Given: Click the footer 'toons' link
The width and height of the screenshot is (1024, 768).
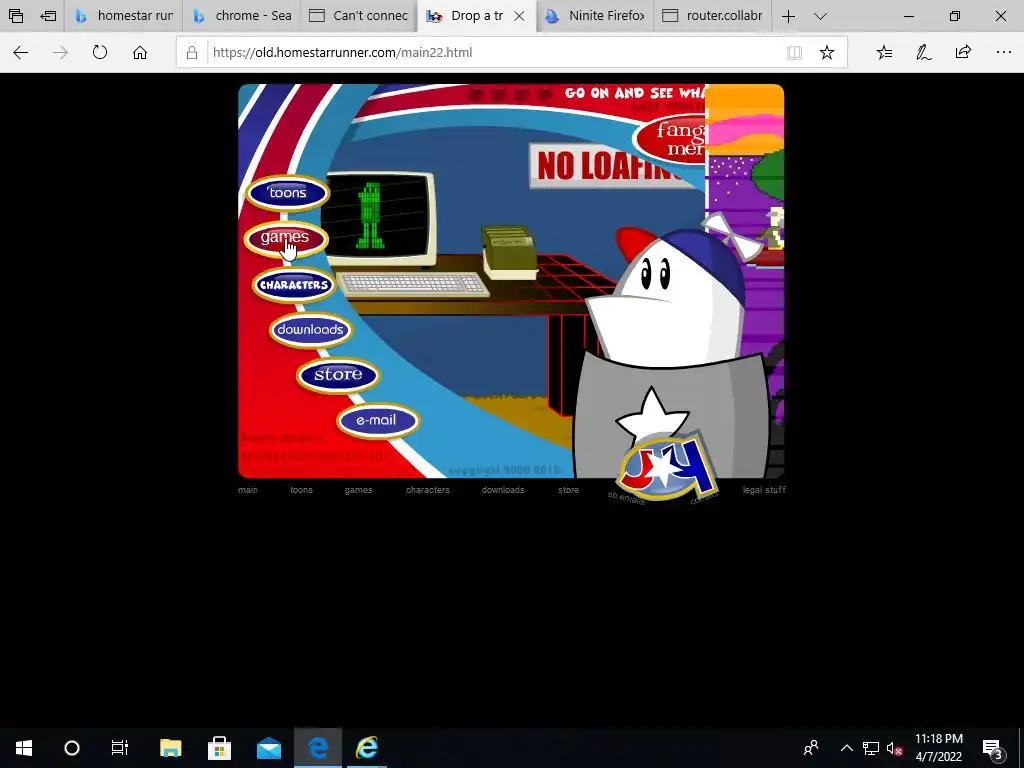Looking at the screenshot, I should 301,490.
